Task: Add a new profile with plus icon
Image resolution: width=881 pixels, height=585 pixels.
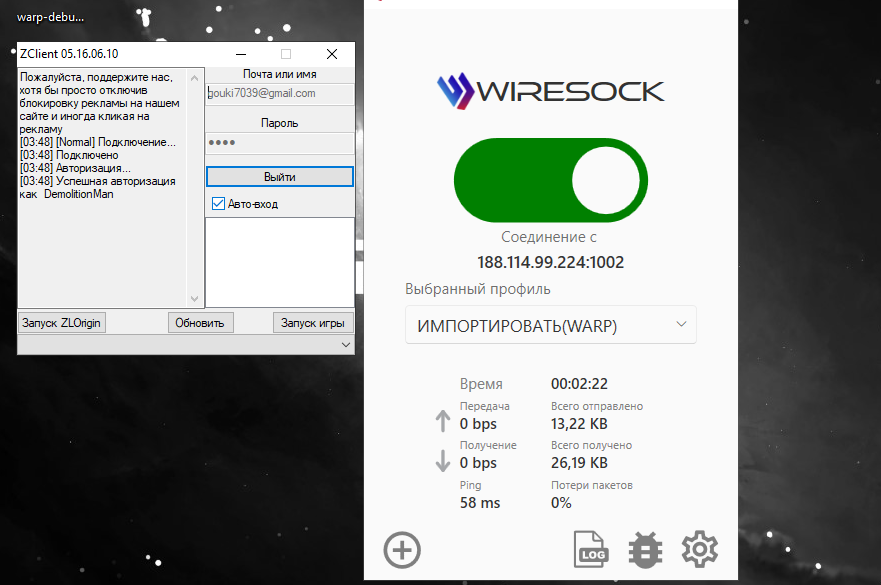Action: click(x=402, y=550)
